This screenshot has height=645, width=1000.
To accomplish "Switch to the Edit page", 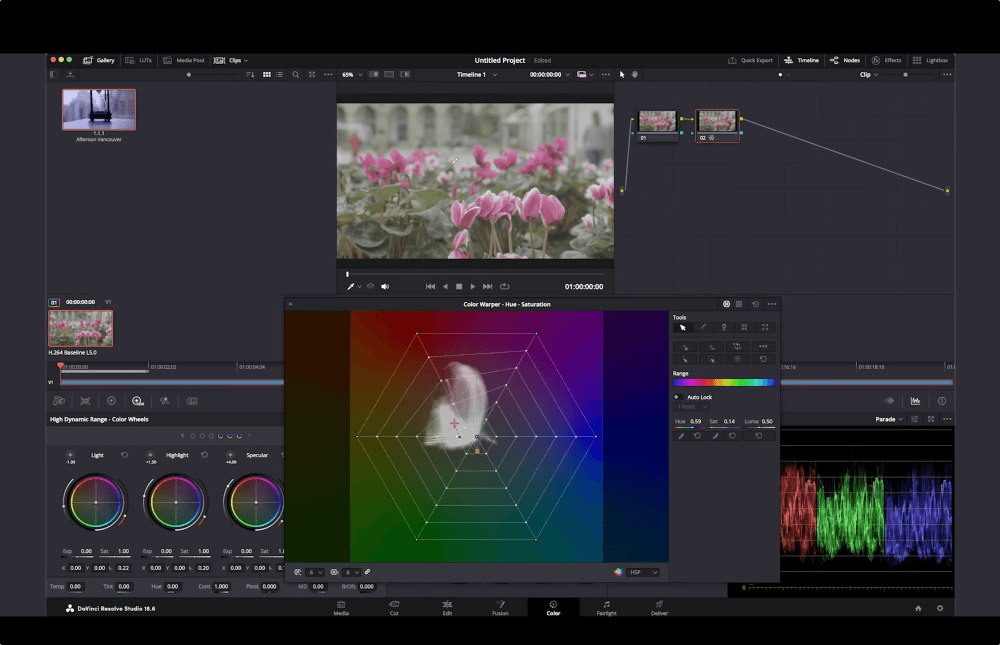I will pos(447,608).
